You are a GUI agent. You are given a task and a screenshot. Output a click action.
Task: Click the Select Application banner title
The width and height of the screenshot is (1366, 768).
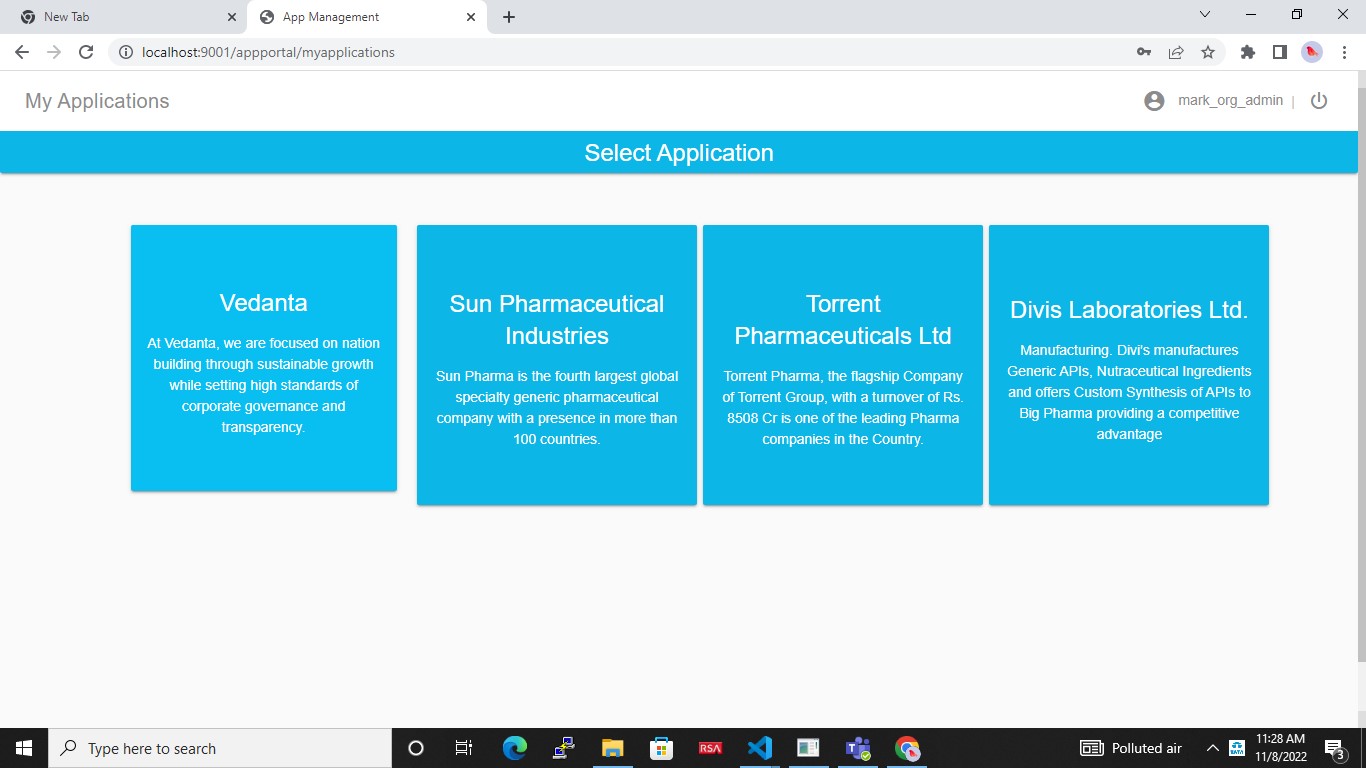(x=679, y=153)
